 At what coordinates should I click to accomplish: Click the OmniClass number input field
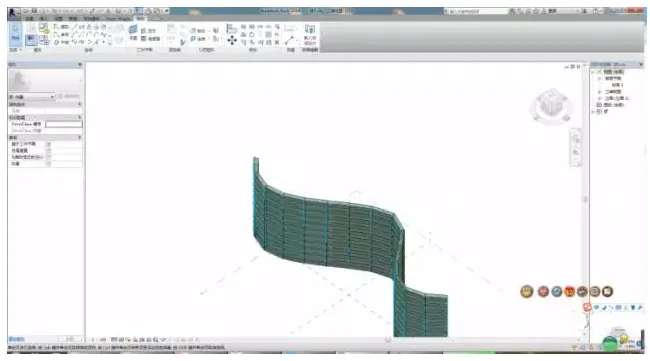(64, 124)
